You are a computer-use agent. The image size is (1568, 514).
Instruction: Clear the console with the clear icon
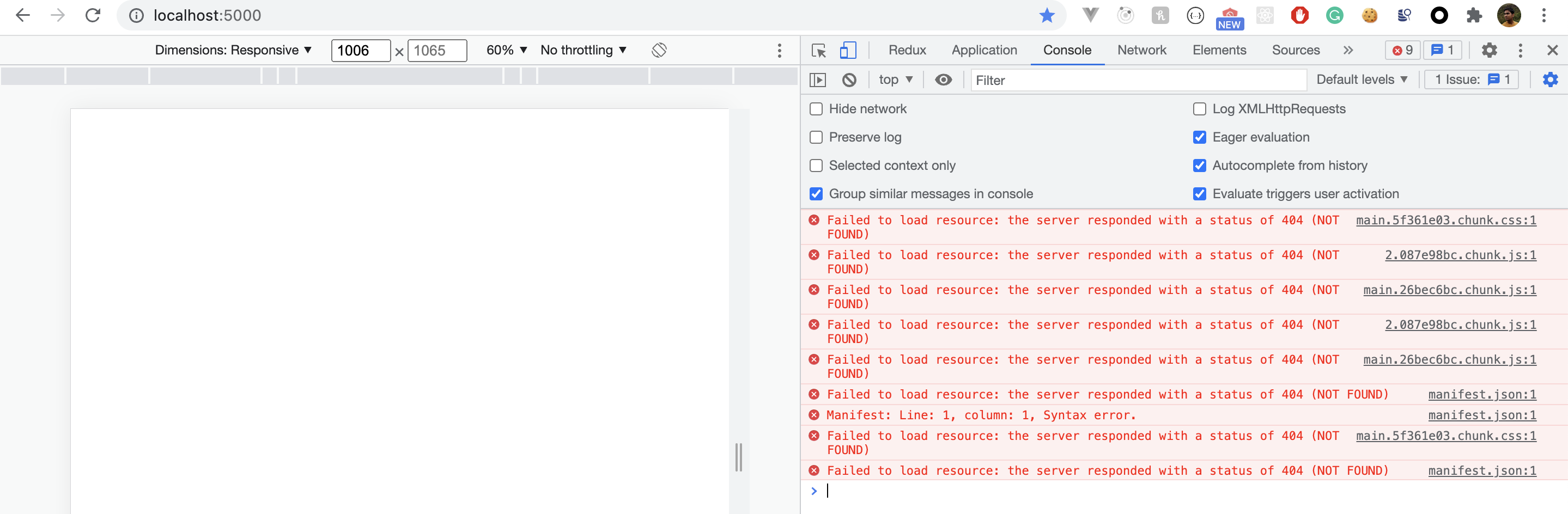click(849, 79)
